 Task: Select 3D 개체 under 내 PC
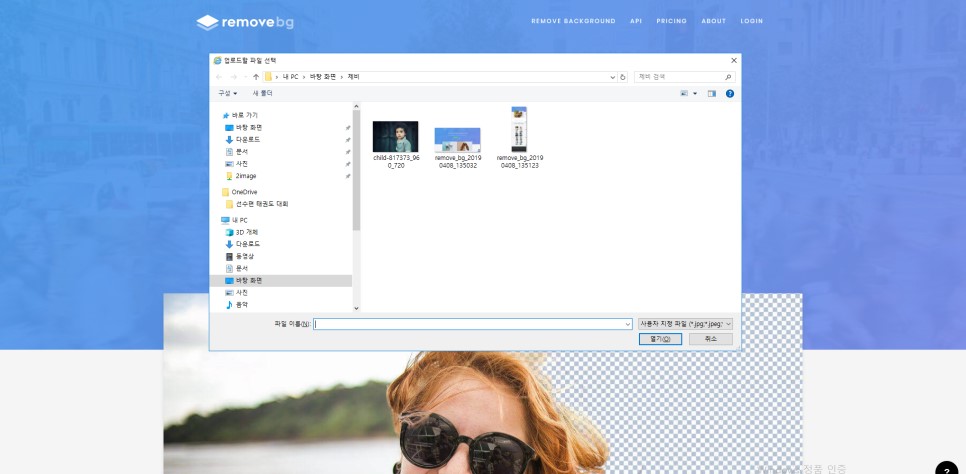click(x=246, y=232)
